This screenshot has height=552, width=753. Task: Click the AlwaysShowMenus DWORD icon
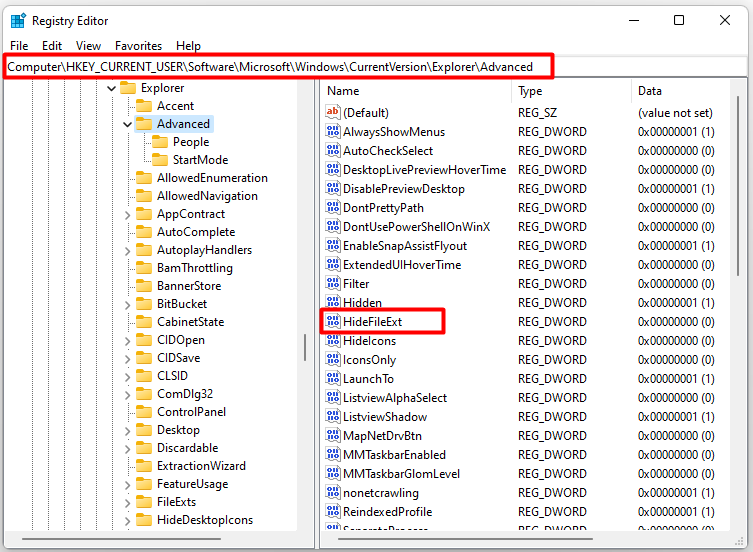click(x=332, y=131)
